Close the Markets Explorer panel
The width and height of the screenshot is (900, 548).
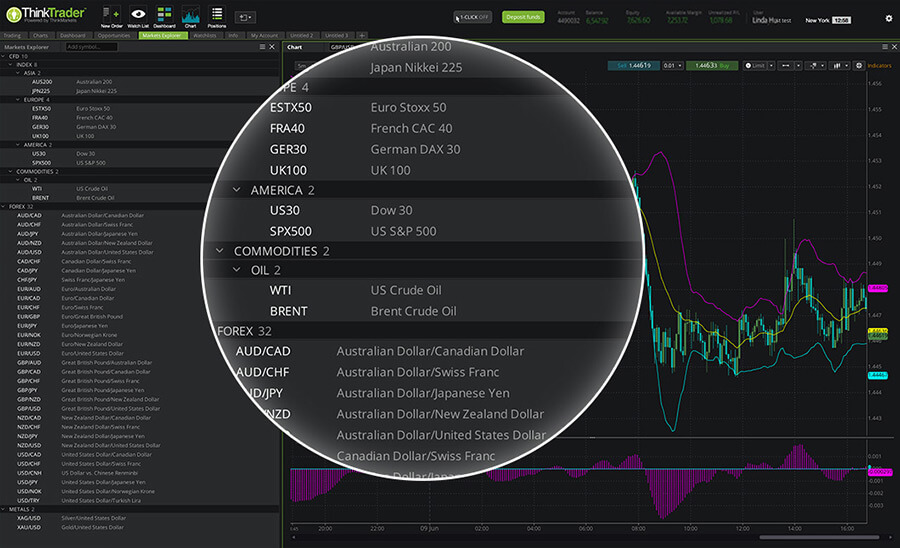click(273, 47)
